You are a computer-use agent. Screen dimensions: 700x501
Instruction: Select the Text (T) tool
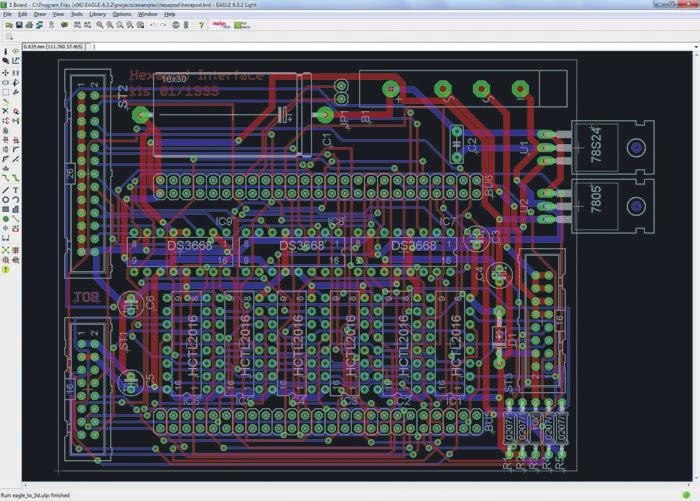16,190
